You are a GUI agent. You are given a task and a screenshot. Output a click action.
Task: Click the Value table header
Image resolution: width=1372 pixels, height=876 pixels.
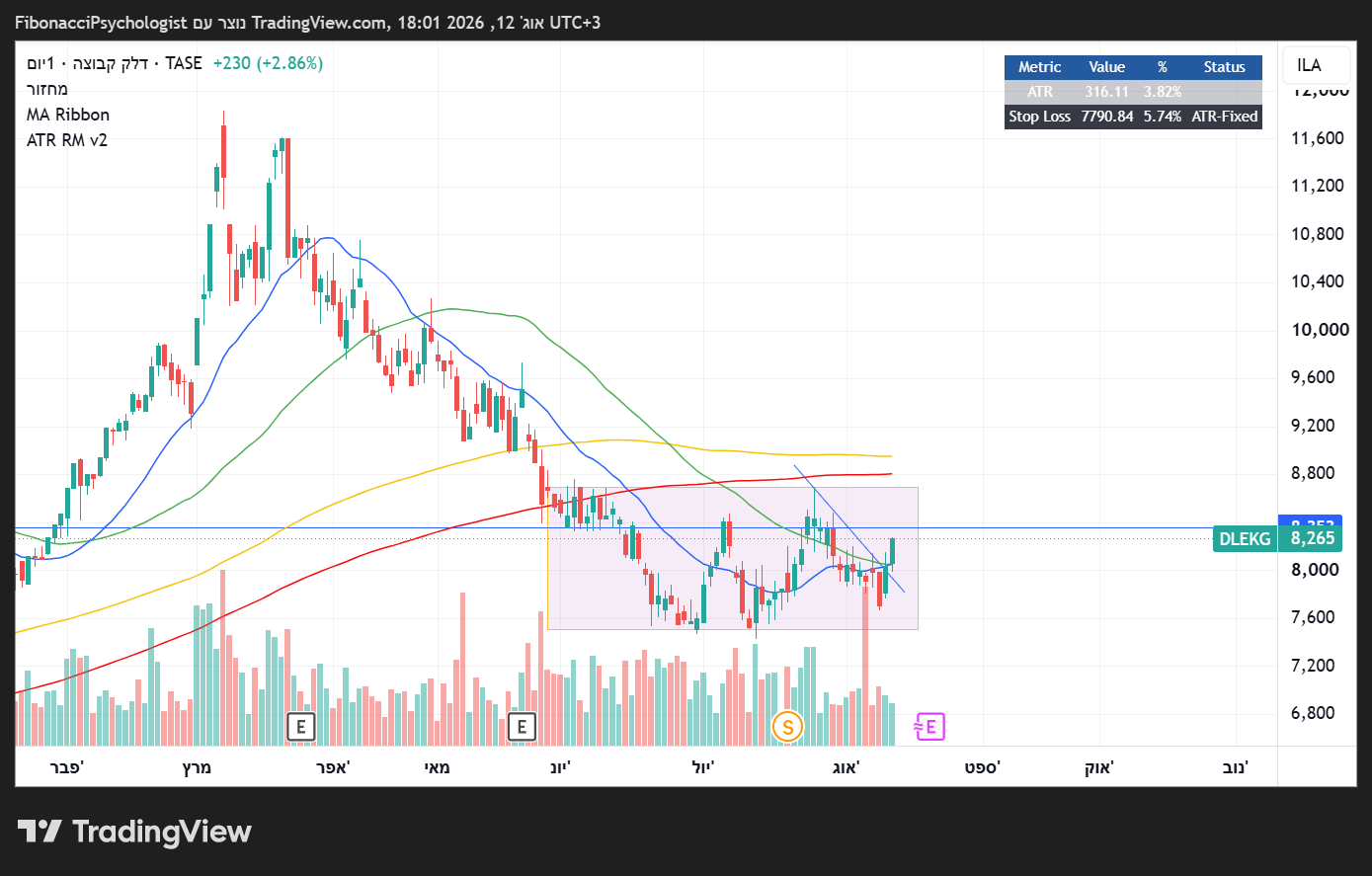point(1107,67)
